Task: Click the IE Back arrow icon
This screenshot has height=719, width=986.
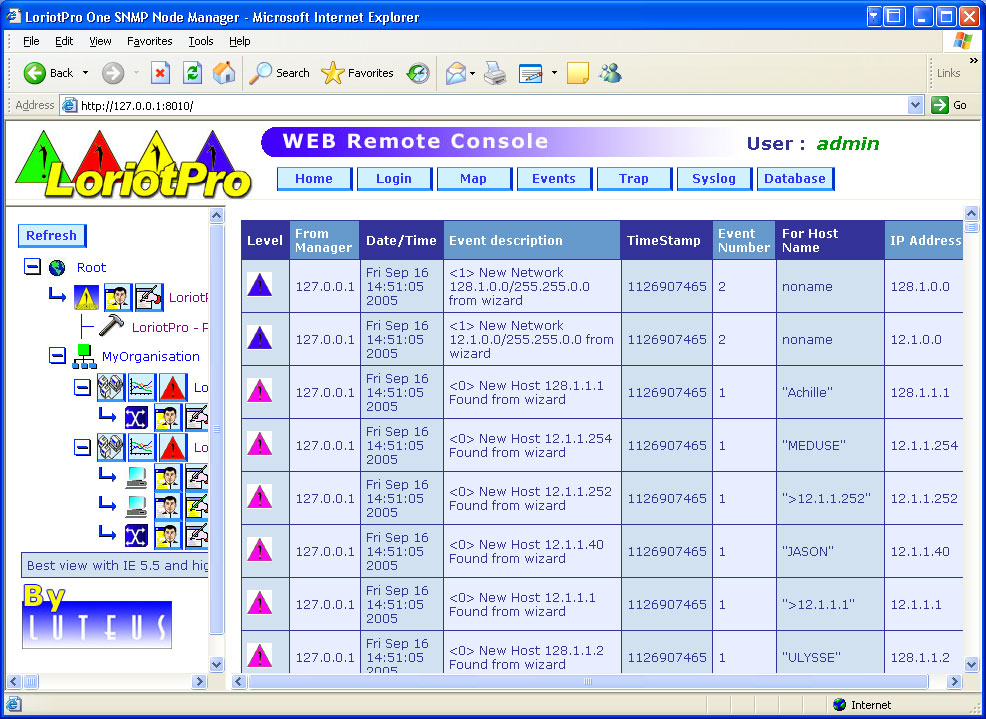Action: tap(35, 73)
